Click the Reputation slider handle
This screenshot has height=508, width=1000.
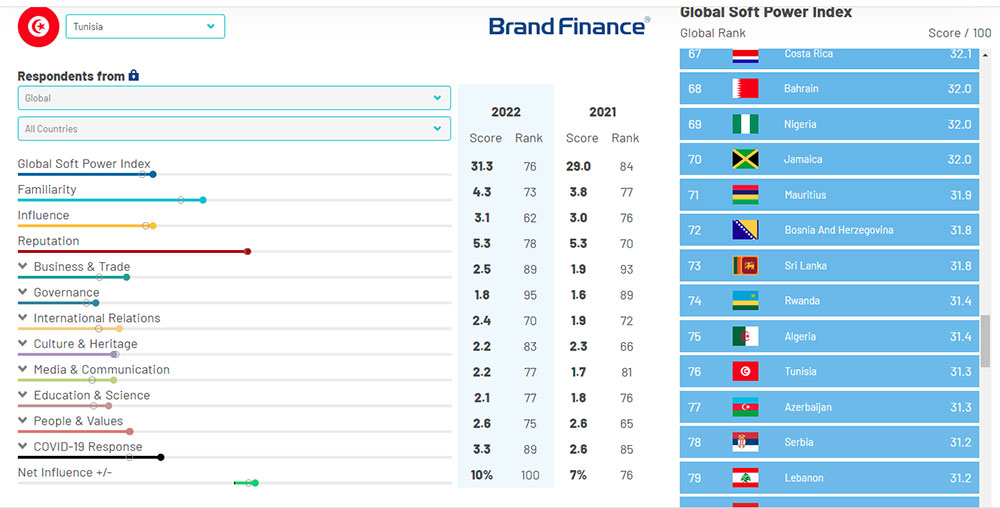(x=247, y=252)
